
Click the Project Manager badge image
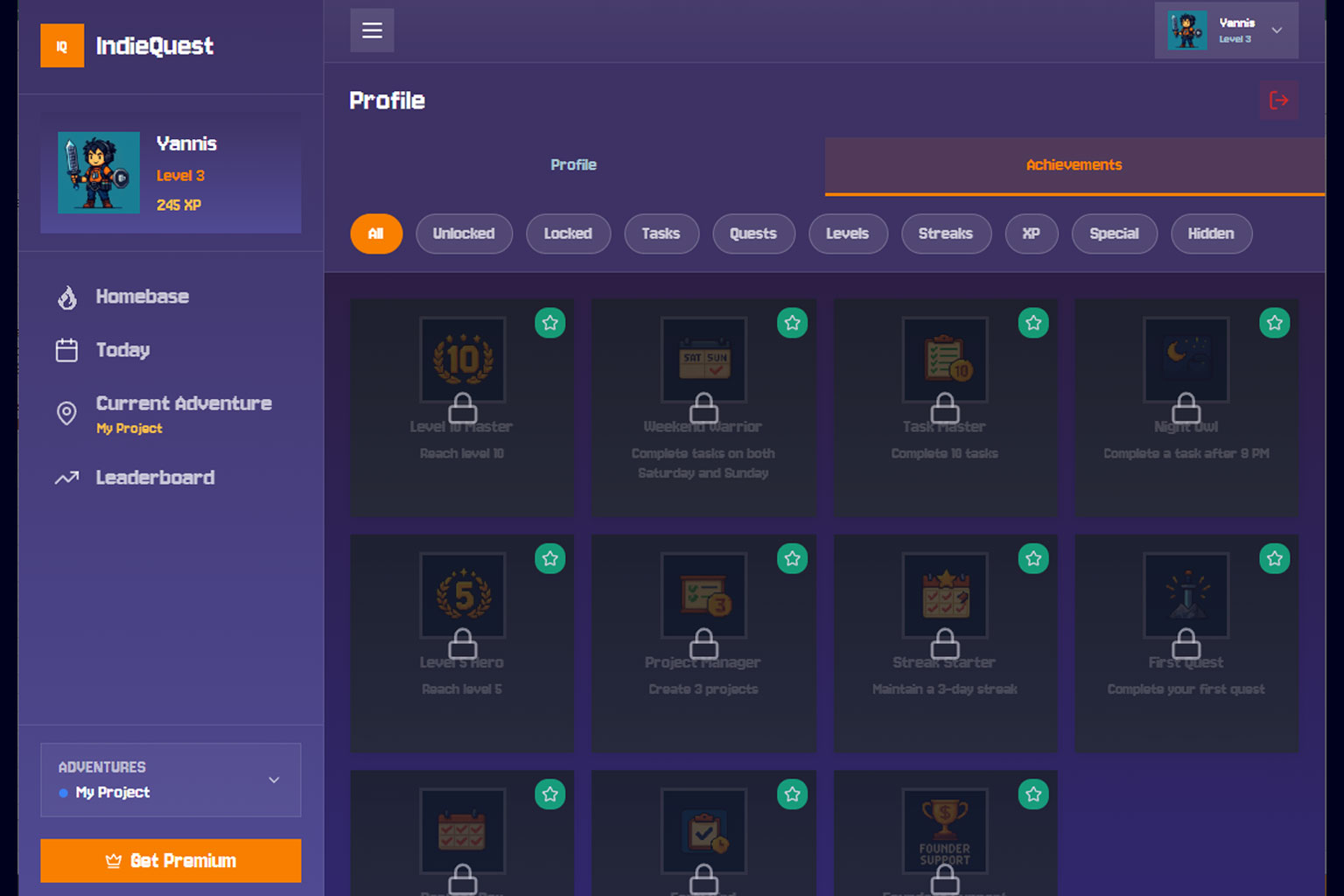click(x=703, y=595)
